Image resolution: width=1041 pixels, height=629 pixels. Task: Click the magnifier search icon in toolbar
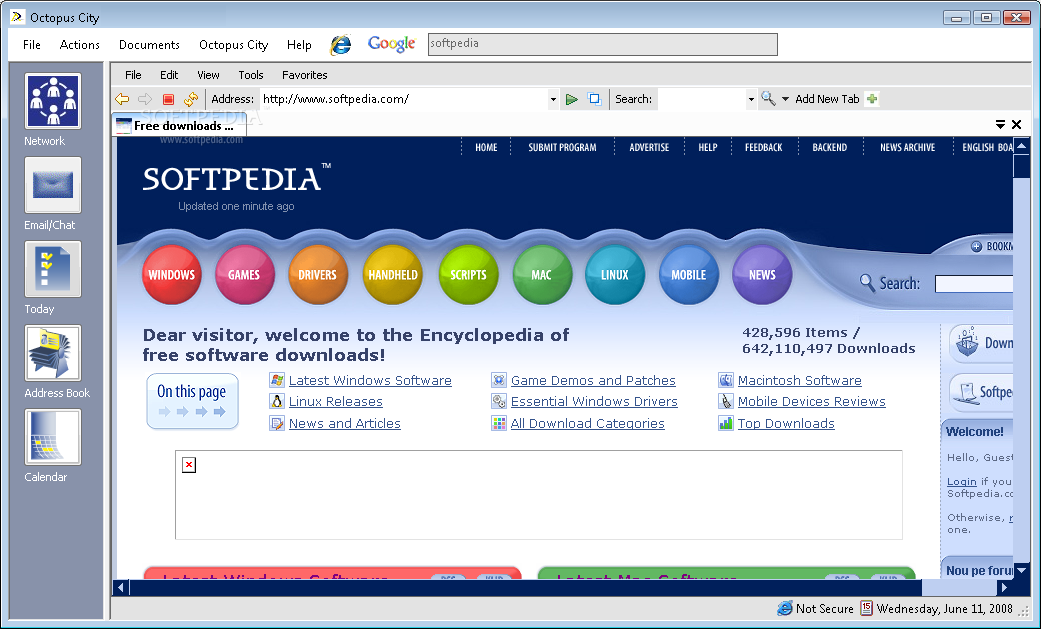click(x=768, y=98)
